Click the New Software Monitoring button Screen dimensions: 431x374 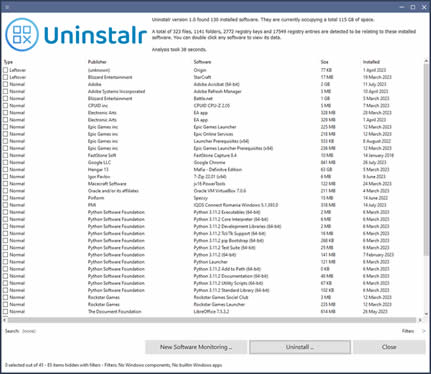(x=196, y=347)
